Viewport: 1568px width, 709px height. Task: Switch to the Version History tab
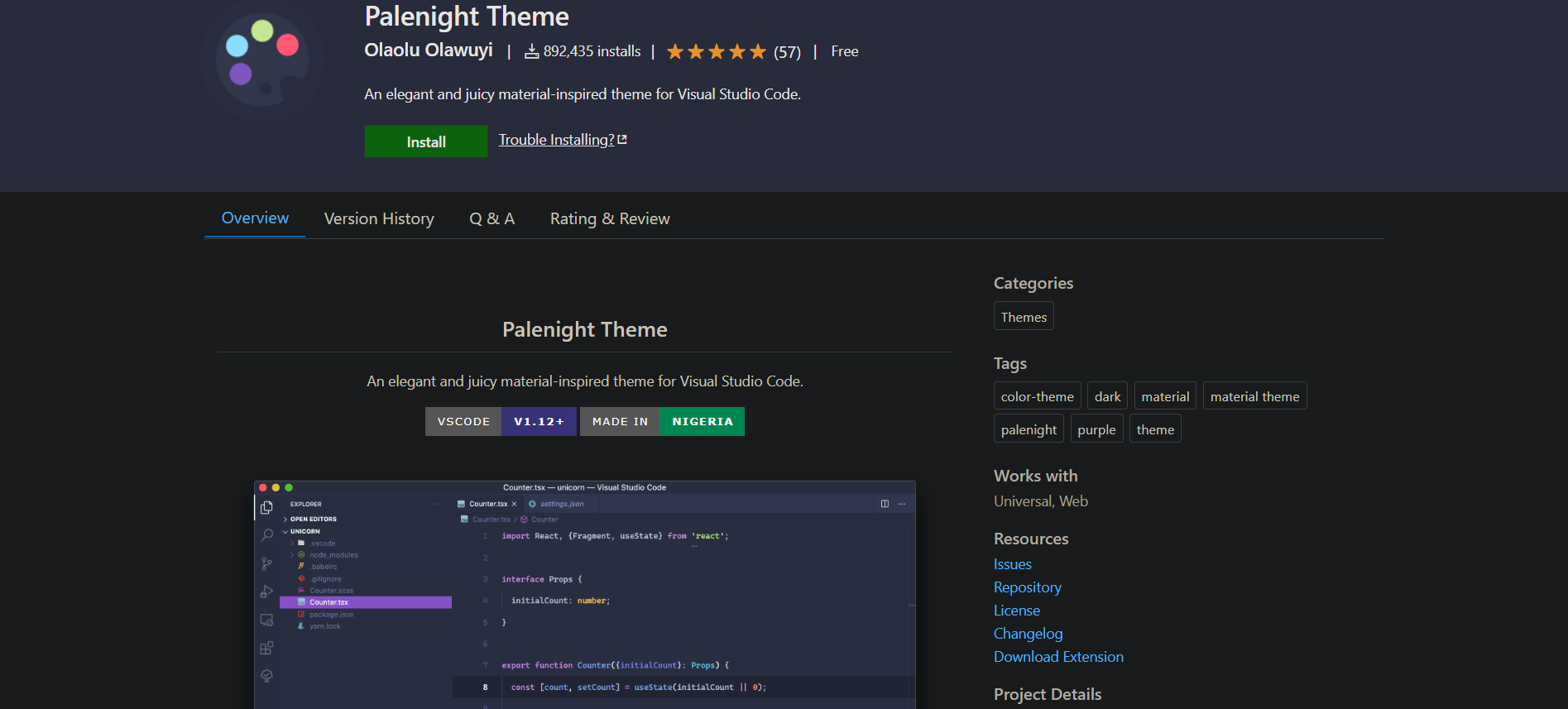point(379,219)
